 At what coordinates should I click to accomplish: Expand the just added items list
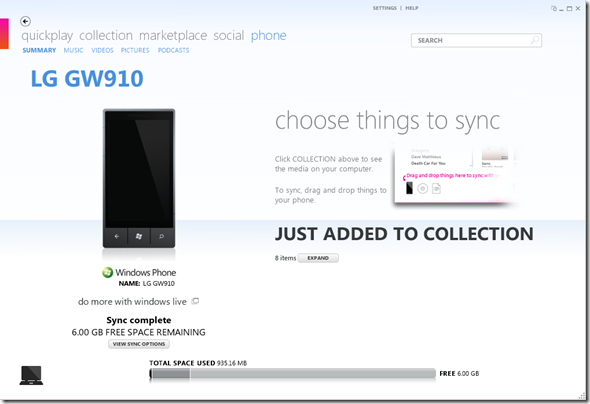[x=318, y=258]
